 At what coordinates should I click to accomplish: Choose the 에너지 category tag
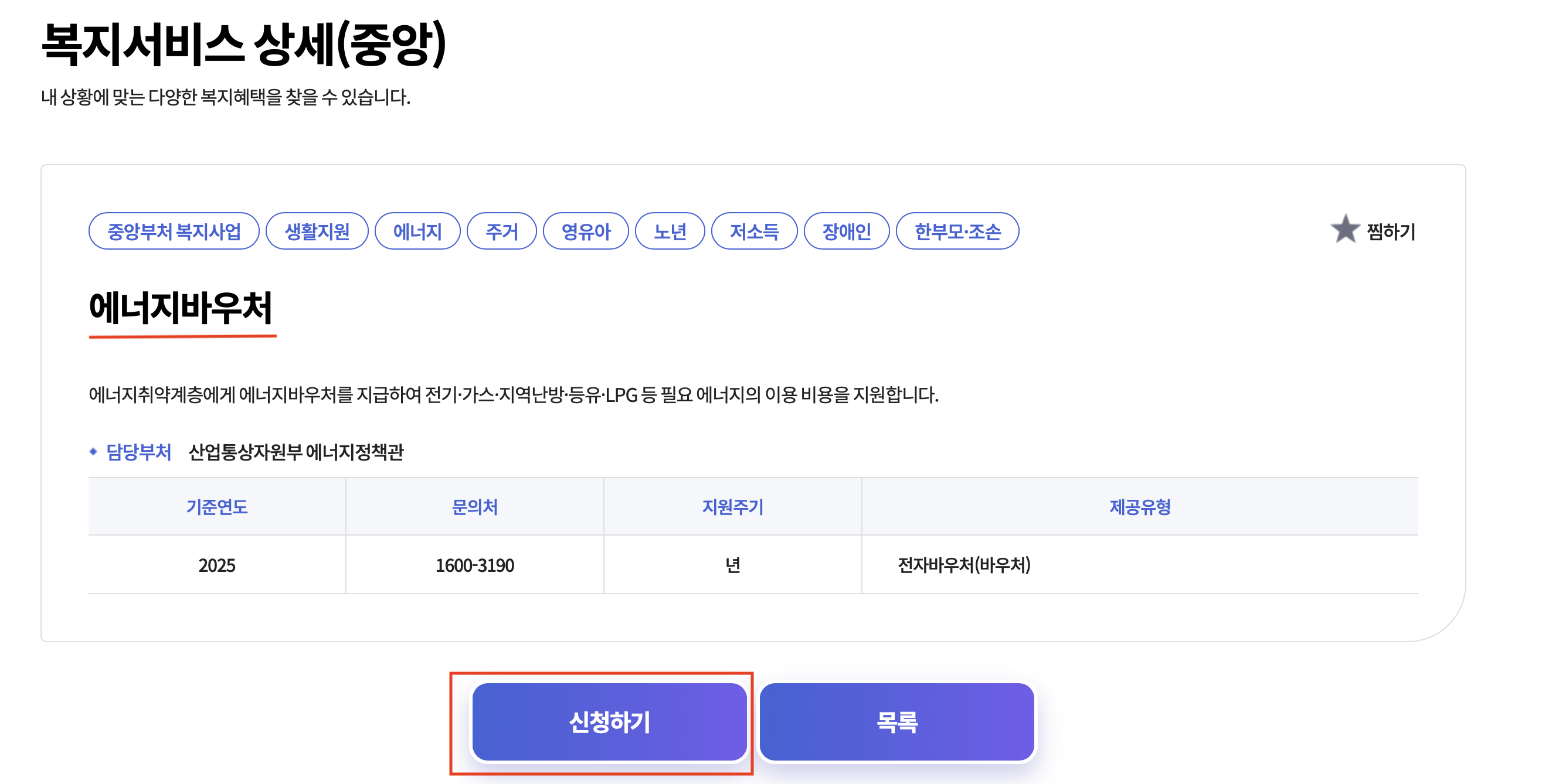417,231
